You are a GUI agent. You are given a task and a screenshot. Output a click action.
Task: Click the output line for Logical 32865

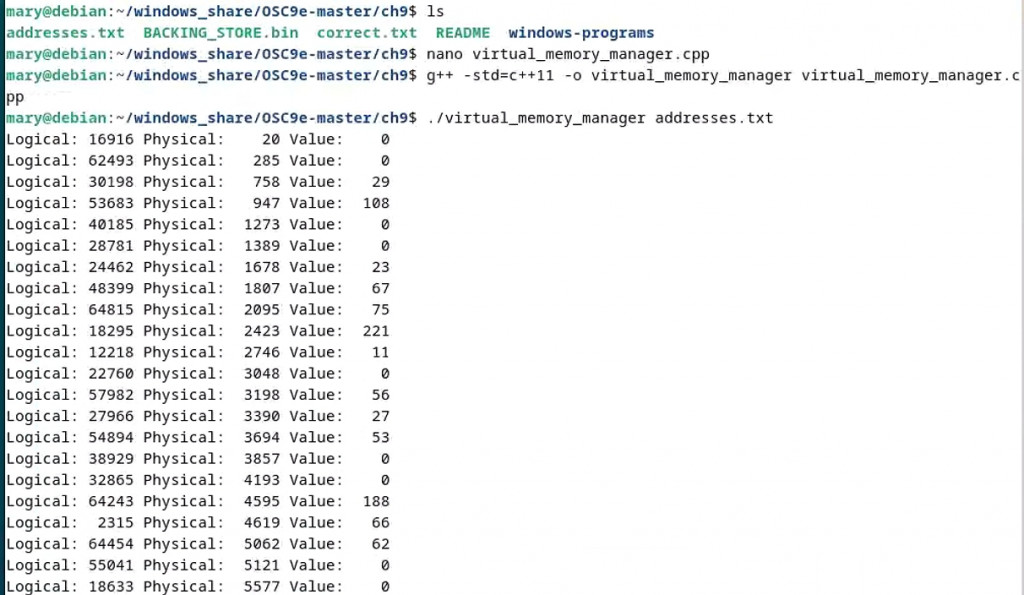(x=198, y=480)
